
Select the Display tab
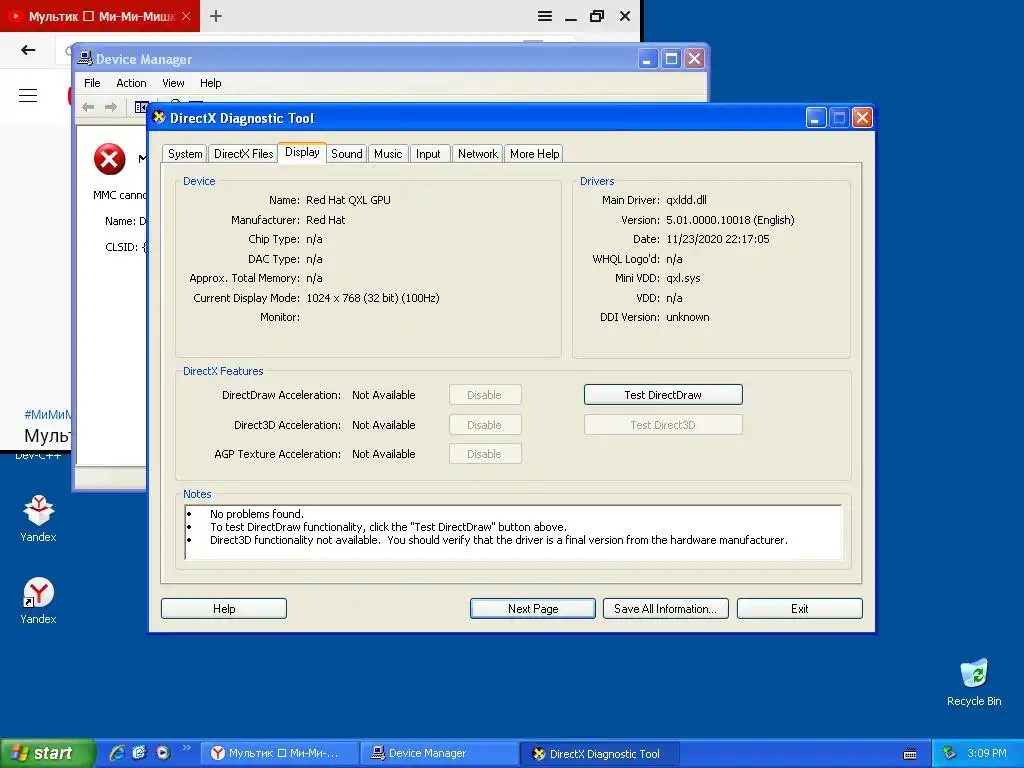[302, 152]
